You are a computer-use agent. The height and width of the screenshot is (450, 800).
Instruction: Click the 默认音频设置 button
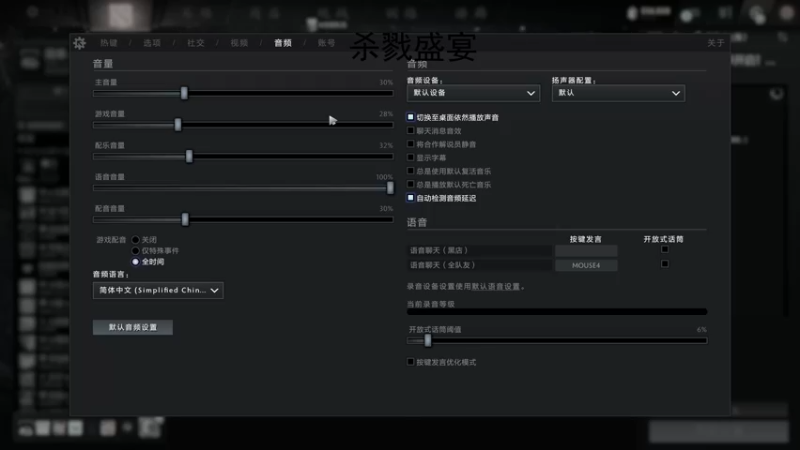(x=133, y=327)
